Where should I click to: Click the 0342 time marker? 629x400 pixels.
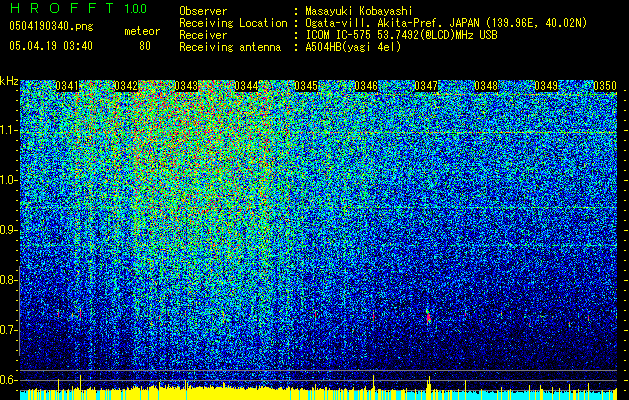click(126, 86)
